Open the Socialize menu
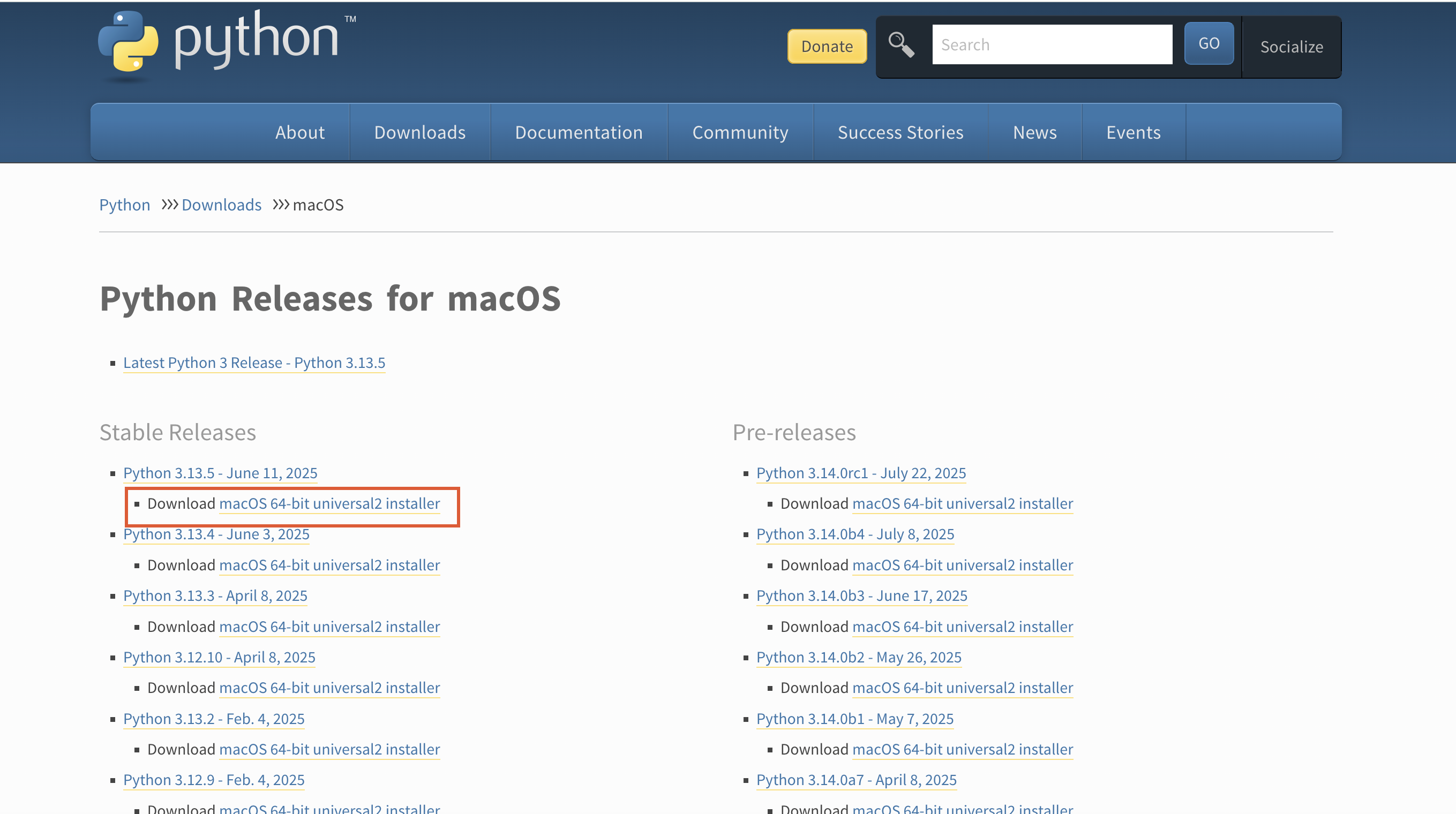 click(1292, 47)
